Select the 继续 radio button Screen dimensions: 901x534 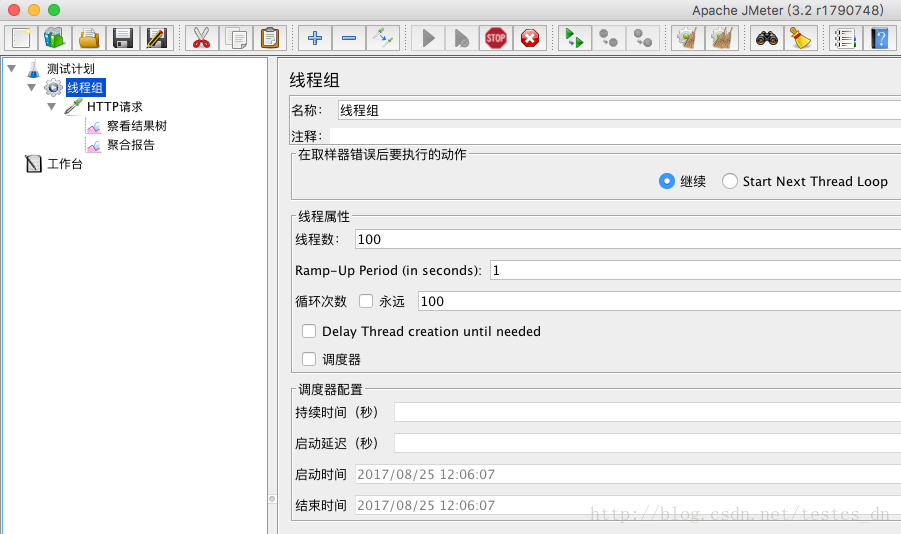pyautogui.click(x=667, y=181)
